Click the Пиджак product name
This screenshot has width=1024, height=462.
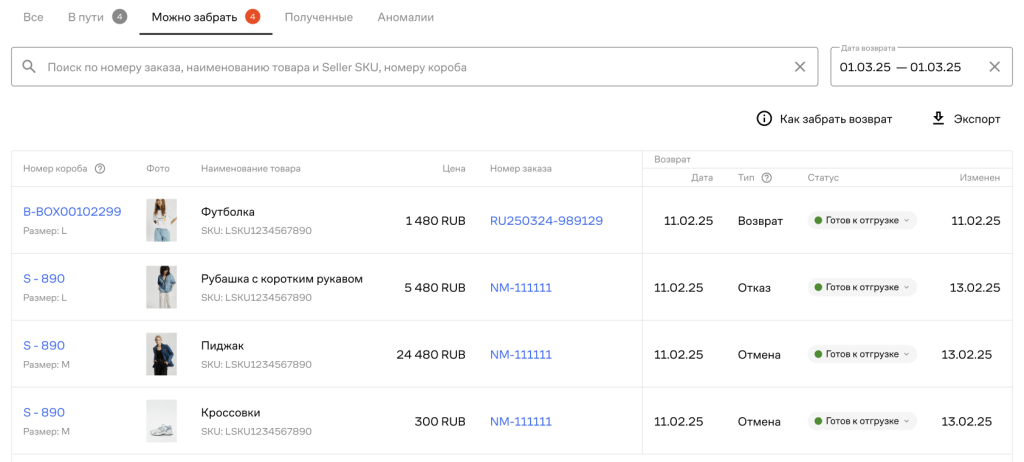[x=222, y=346]
